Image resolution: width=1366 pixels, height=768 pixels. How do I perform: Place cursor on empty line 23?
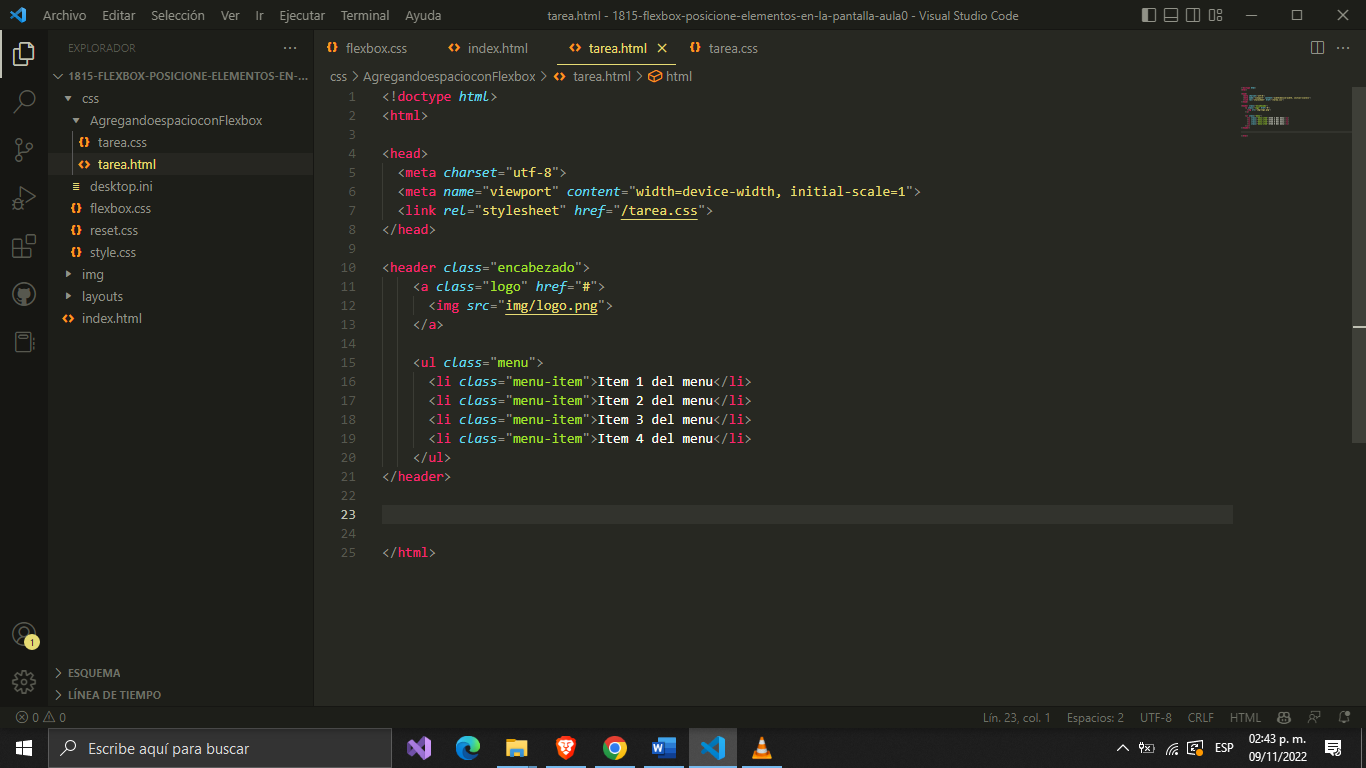(807, 515)
